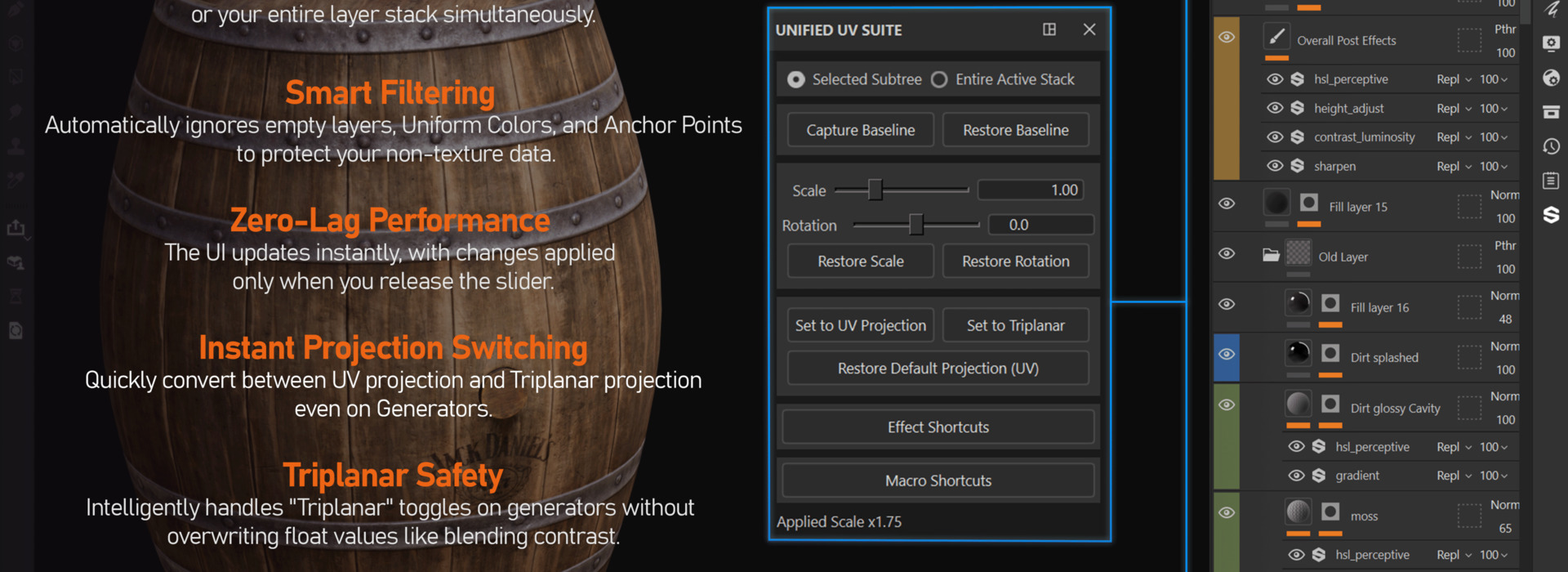Select the Selected Subtree radio option

coord(795,79)
